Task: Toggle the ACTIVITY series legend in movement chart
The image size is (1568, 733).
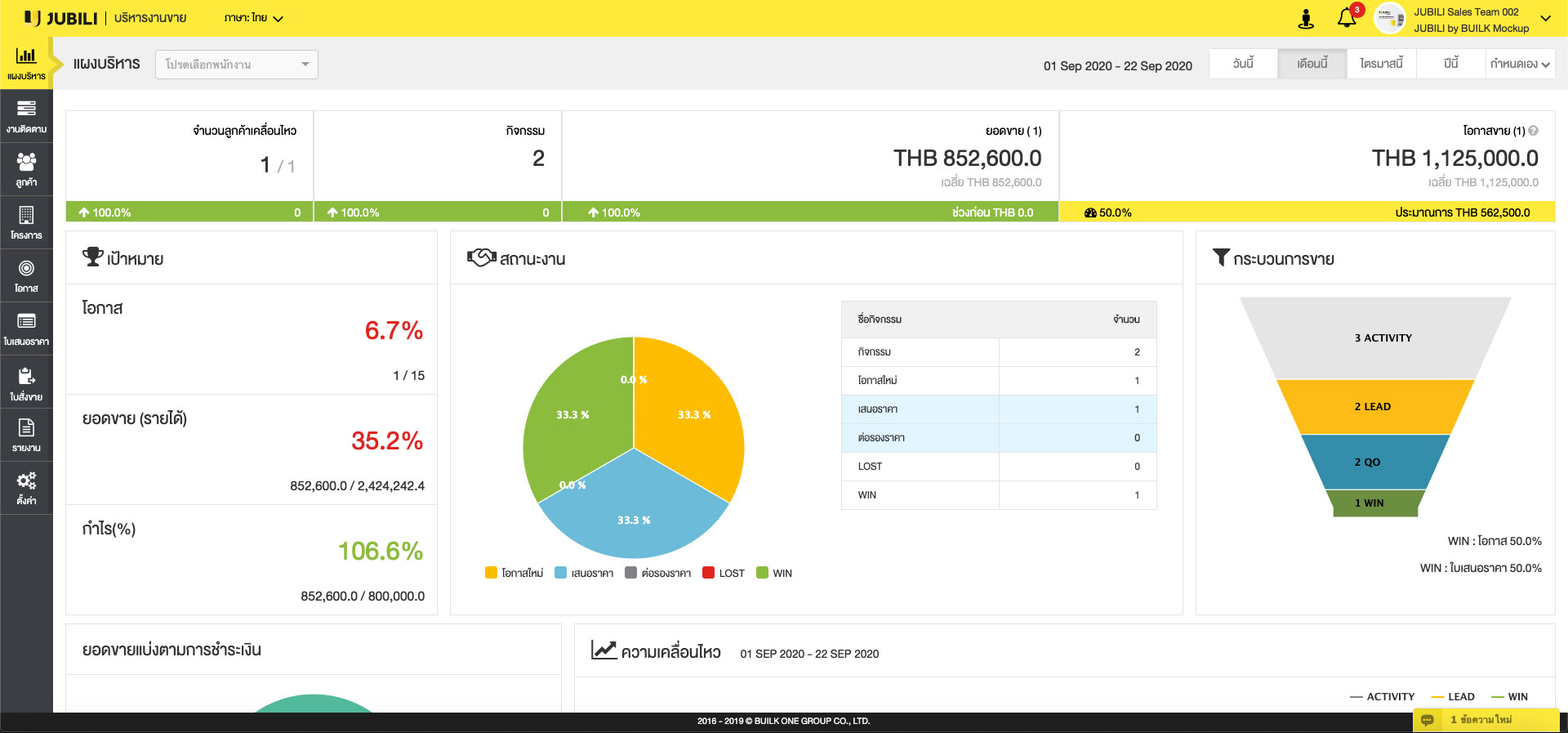Action: tap(1382, 697)
